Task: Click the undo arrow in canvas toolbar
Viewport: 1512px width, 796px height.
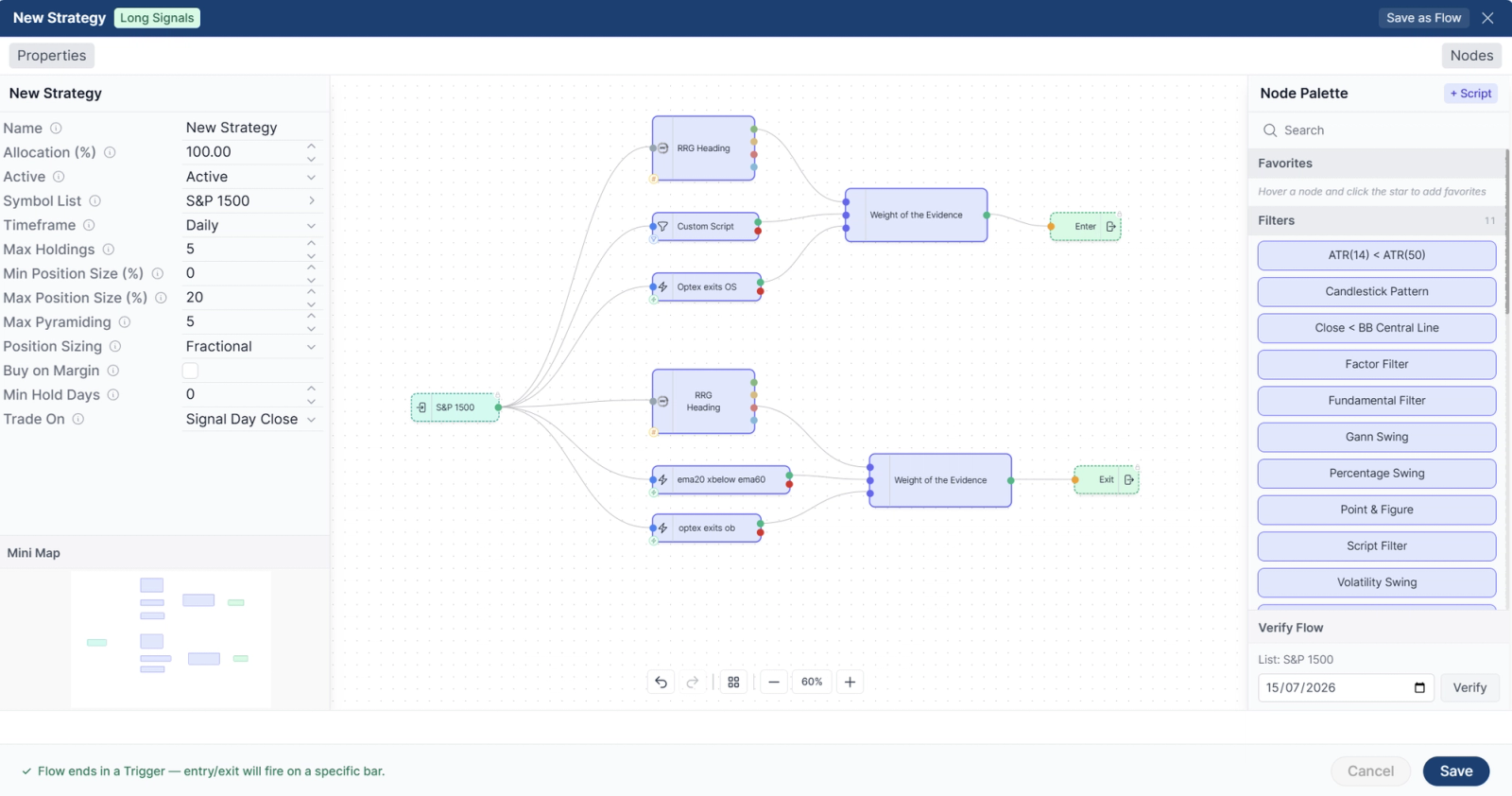Action: tap(661, 682)
